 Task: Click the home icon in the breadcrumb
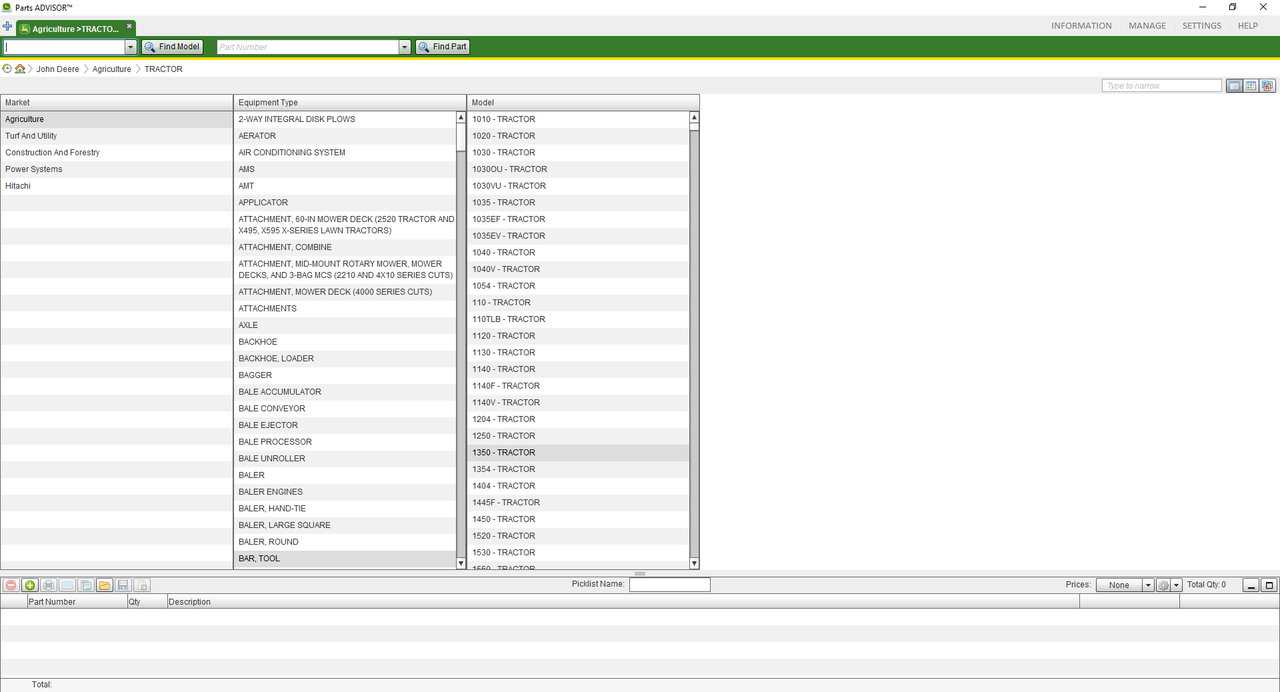(20, 69)
